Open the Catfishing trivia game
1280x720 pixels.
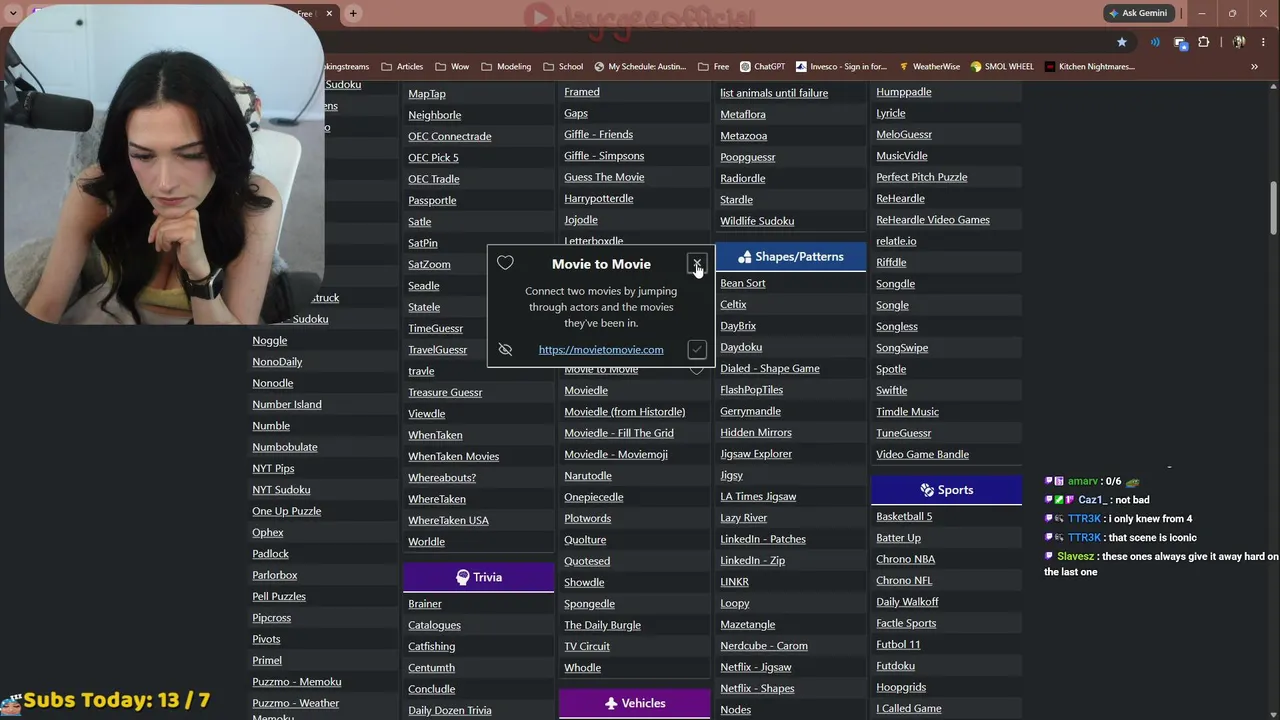click(432, 646)
